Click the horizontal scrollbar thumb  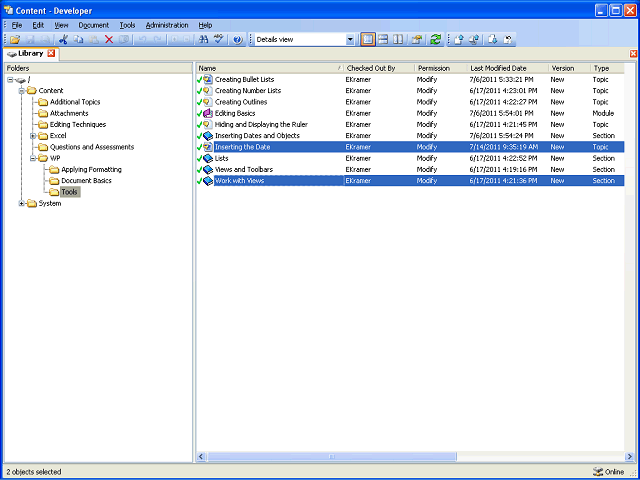coord(332,456)
